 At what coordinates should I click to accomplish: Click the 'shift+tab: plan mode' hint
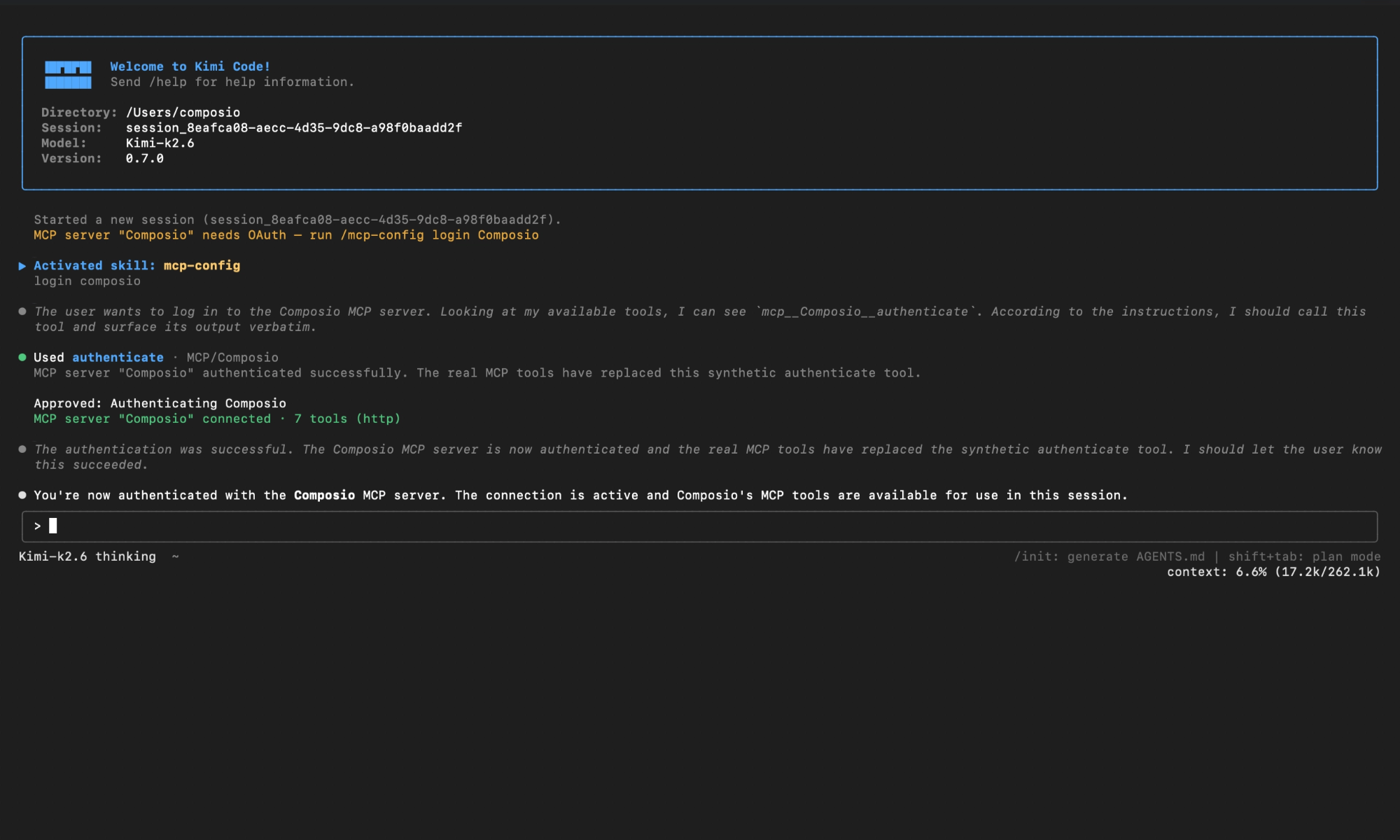click(1304, 556)
